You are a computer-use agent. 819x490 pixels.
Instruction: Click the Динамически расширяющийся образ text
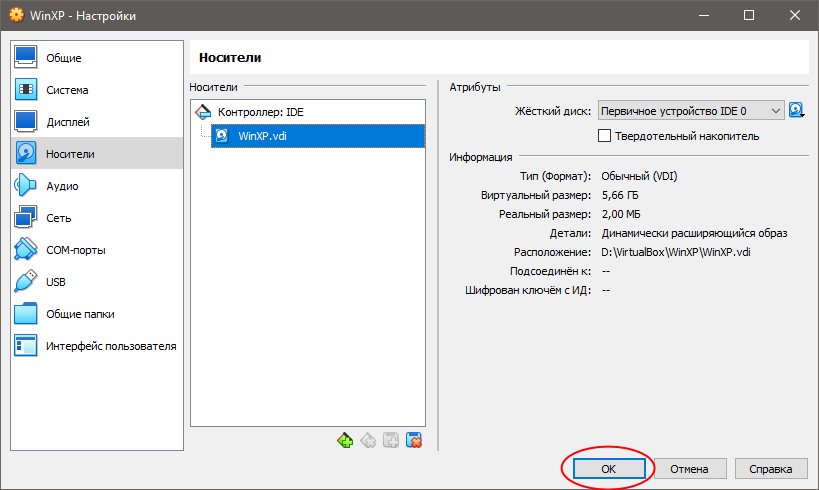(694, 233)
